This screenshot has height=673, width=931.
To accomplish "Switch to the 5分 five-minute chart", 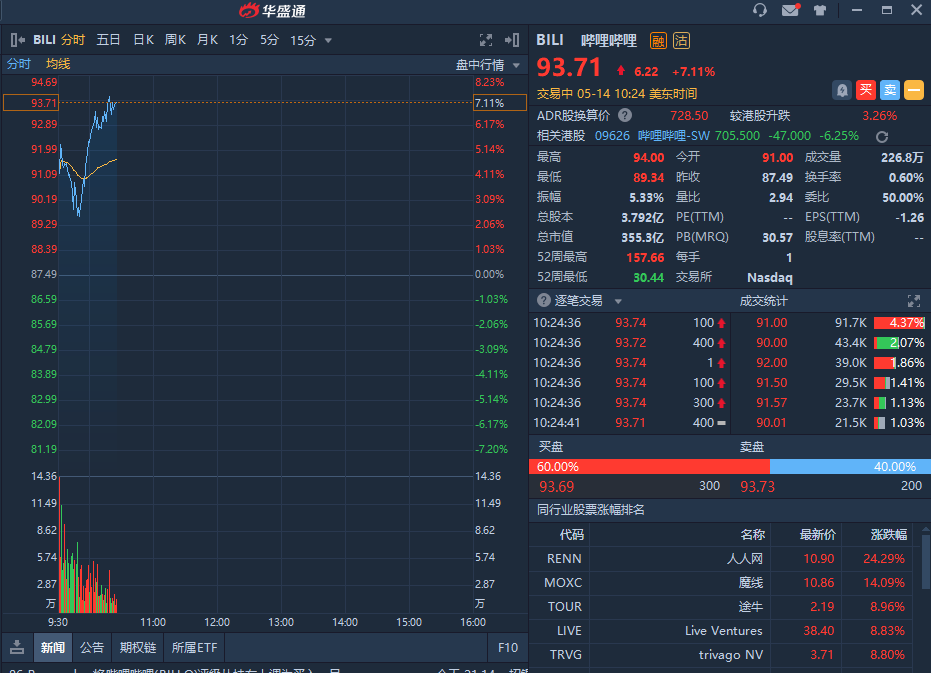I will 269,40.
